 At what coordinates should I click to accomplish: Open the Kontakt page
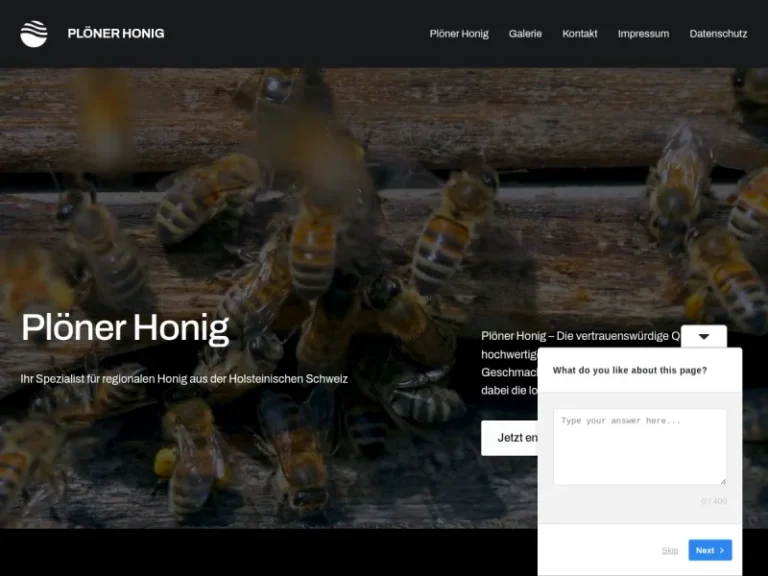580,33
